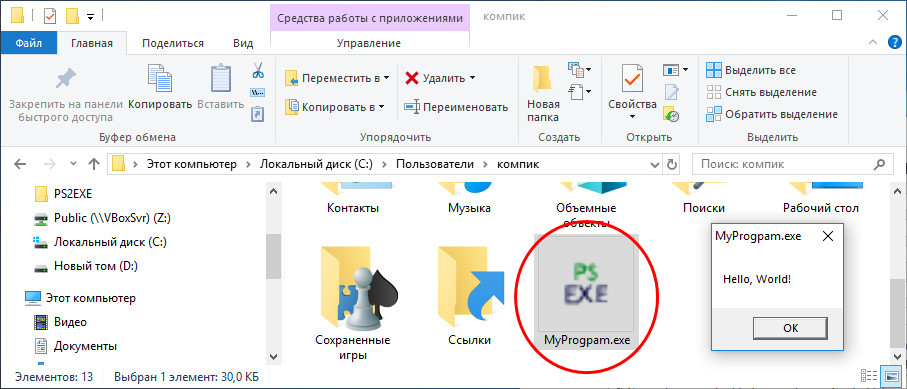907x389 pixels.
Task: Open the Управление tab
Action: (369, 43)
